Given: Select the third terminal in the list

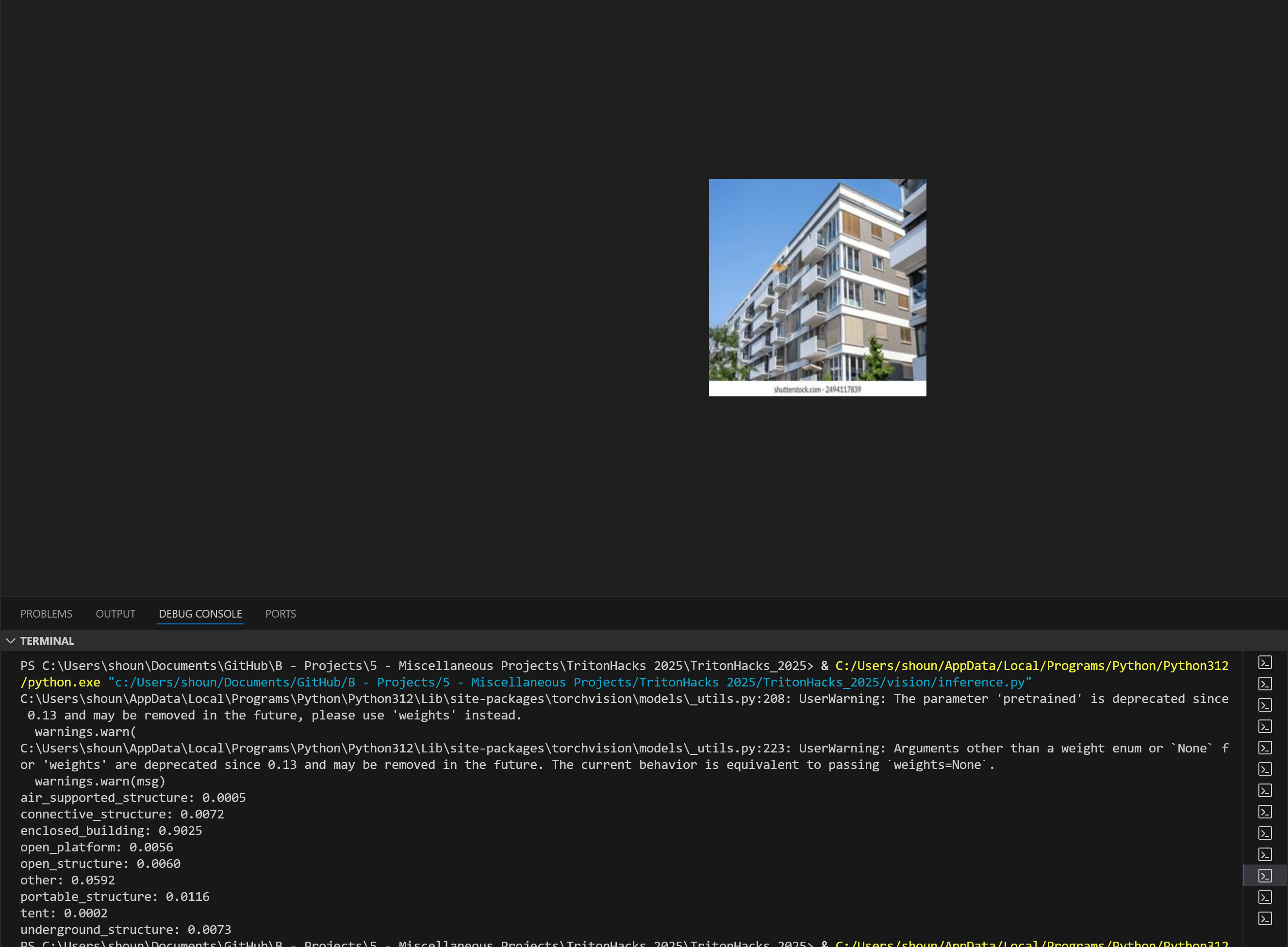Looking at the screenshot, I should 1265,705.
